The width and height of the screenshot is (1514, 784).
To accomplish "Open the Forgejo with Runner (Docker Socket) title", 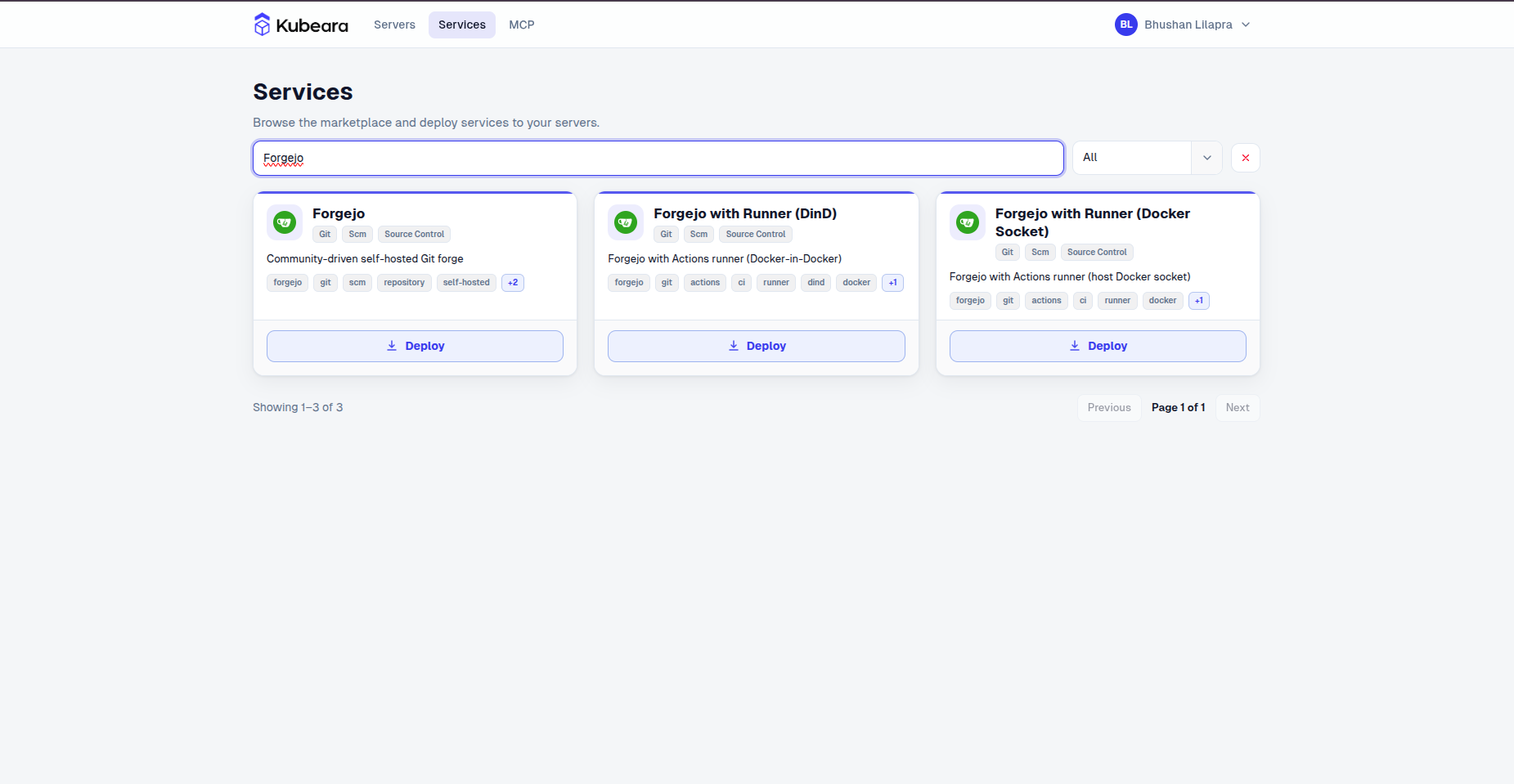I will pyautogui.click(x=1093, y=222).
